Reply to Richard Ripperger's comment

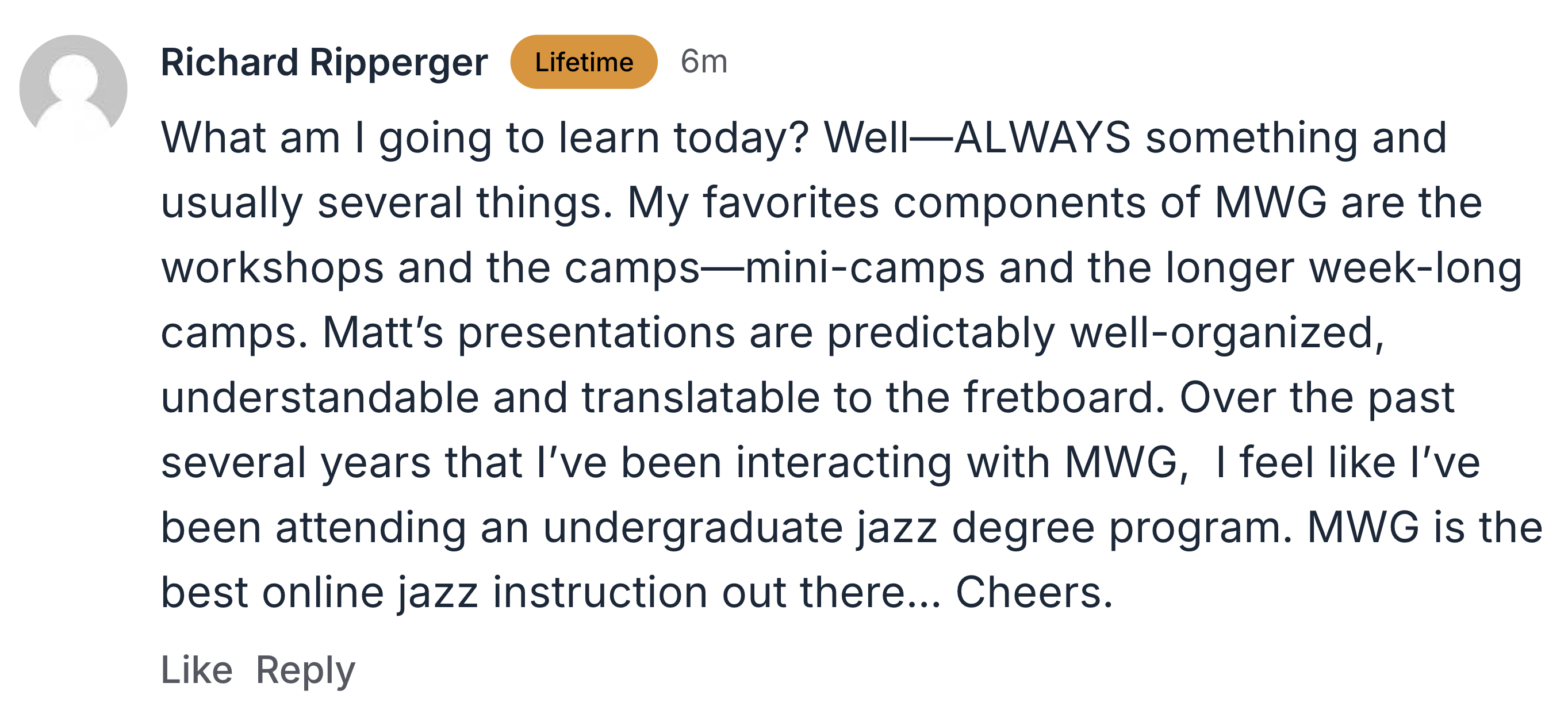click(x=305, y=672)
